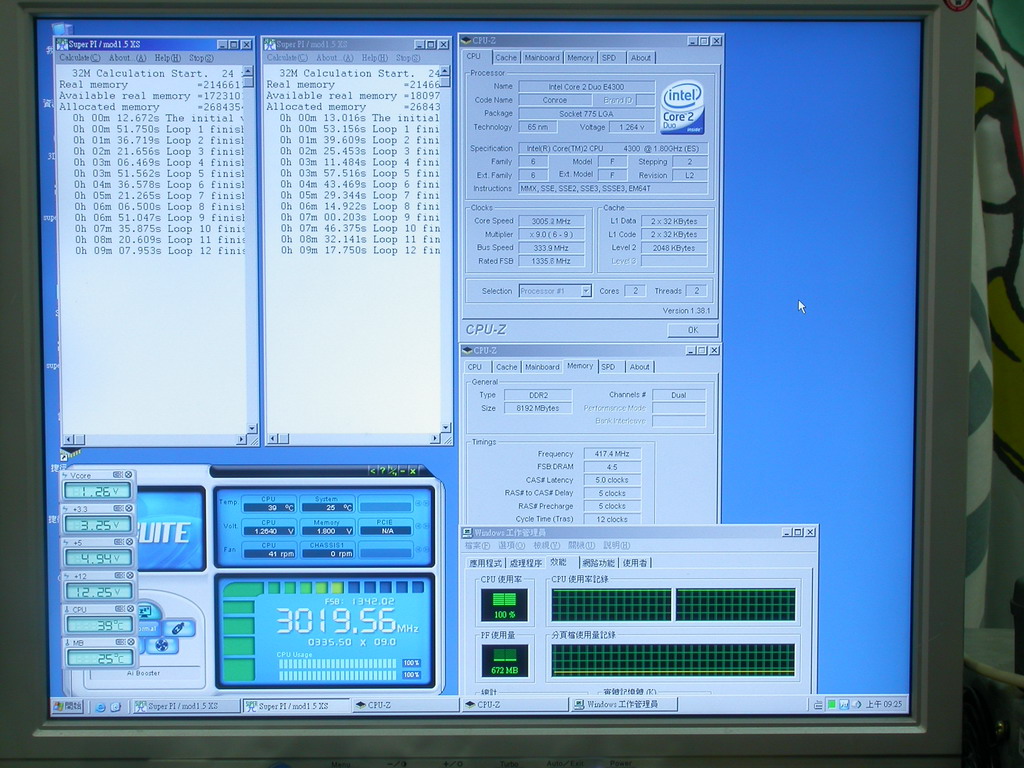Viewport: 1024px width, 768px height.
Task: Click the fan icon in AI Suite
Action: click(x=161, y=646)
